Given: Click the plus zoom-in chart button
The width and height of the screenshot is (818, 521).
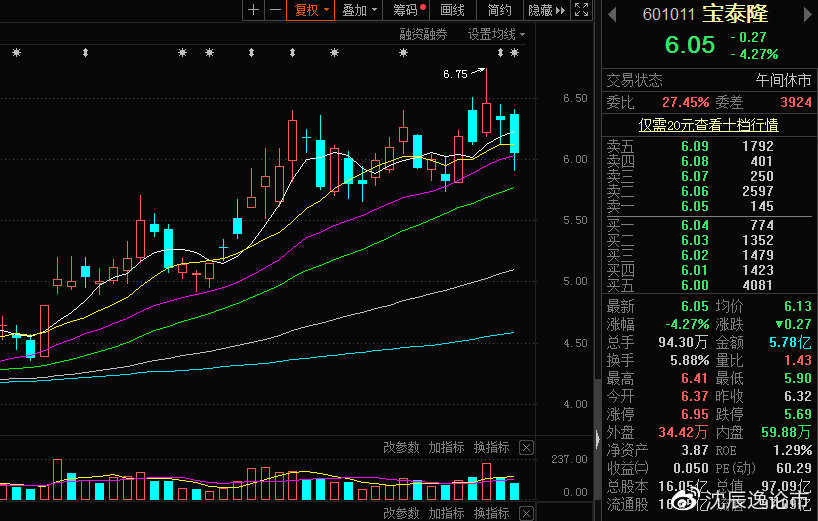Looking at the screenshot, I should click(x=253, y=10).
